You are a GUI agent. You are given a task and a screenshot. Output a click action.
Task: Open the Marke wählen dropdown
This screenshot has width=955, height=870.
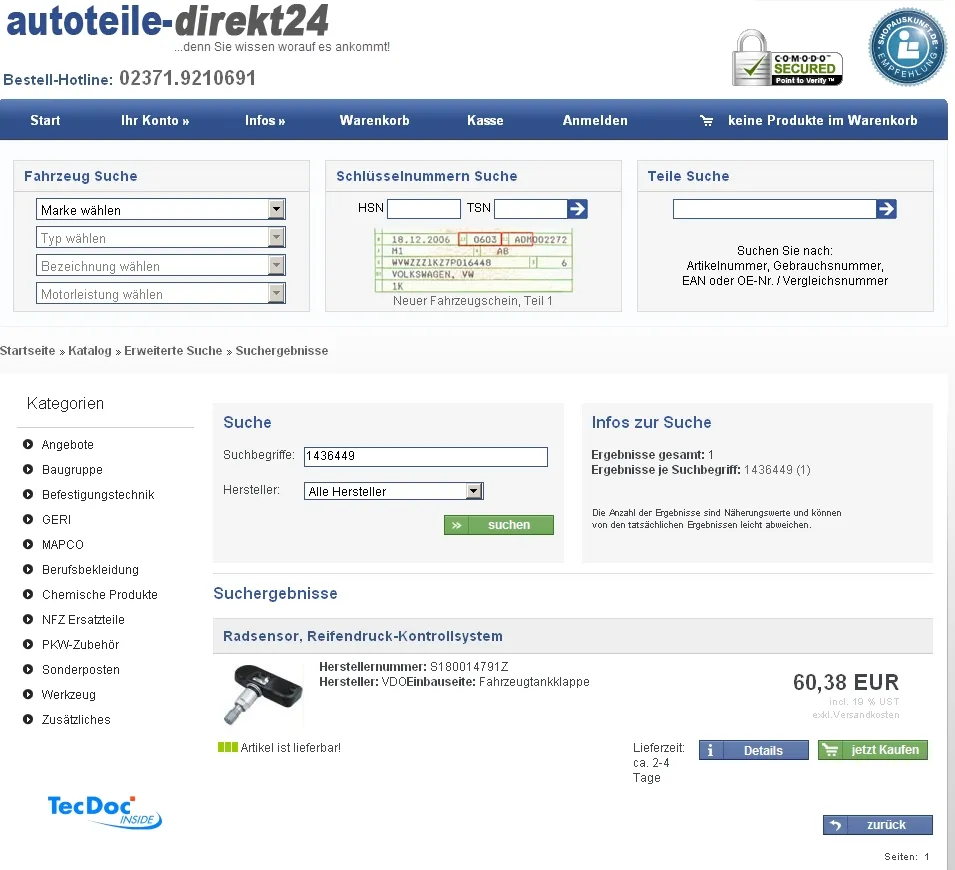(x=161, y=210)
